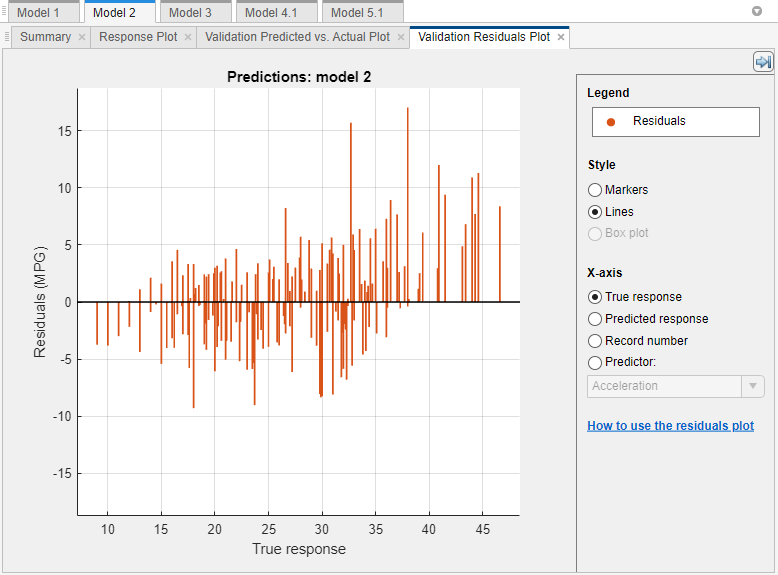
Task: Open the Acceleration predictor dropdown
Action: 751,386
